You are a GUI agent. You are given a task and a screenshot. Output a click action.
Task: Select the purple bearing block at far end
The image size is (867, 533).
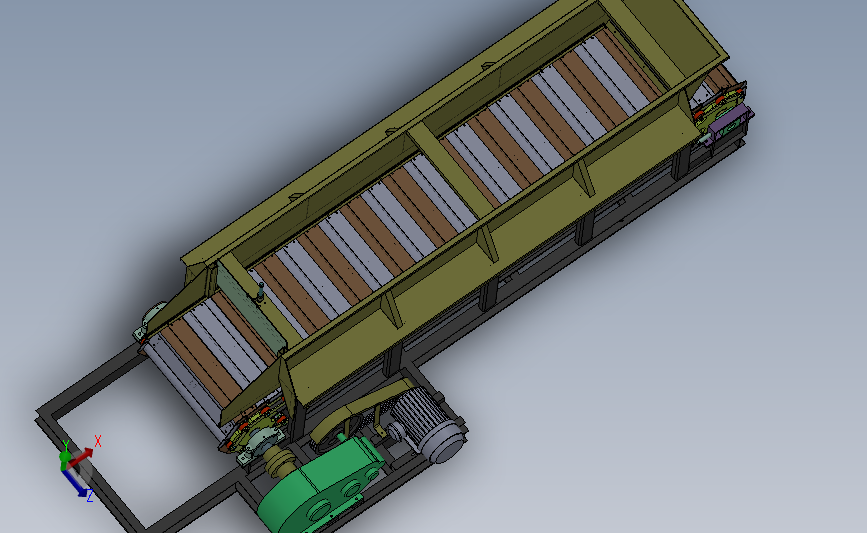pos(729,123)
